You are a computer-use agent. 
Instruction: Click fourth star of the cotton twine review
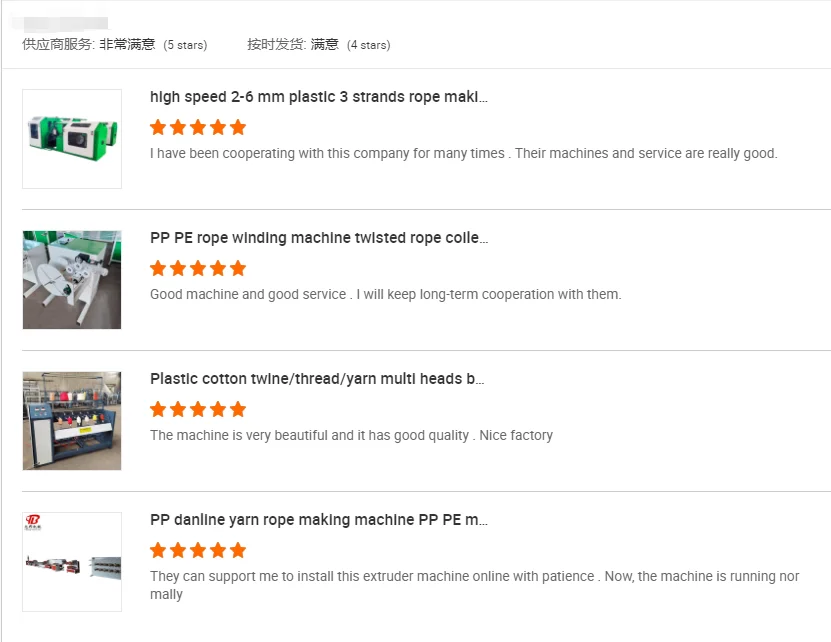(218, 409)
